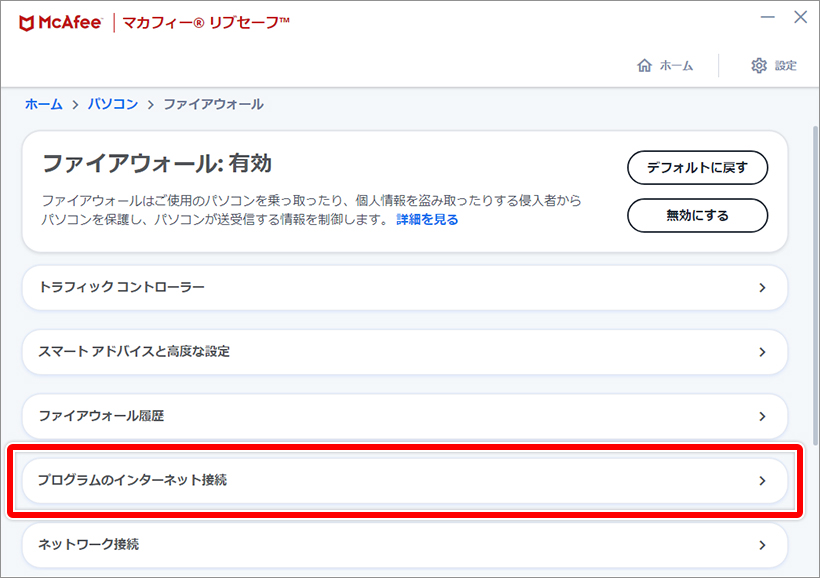Click マカフィー リブセーフ product title
This screenshot has height=578, width=820.
(206, 23)
